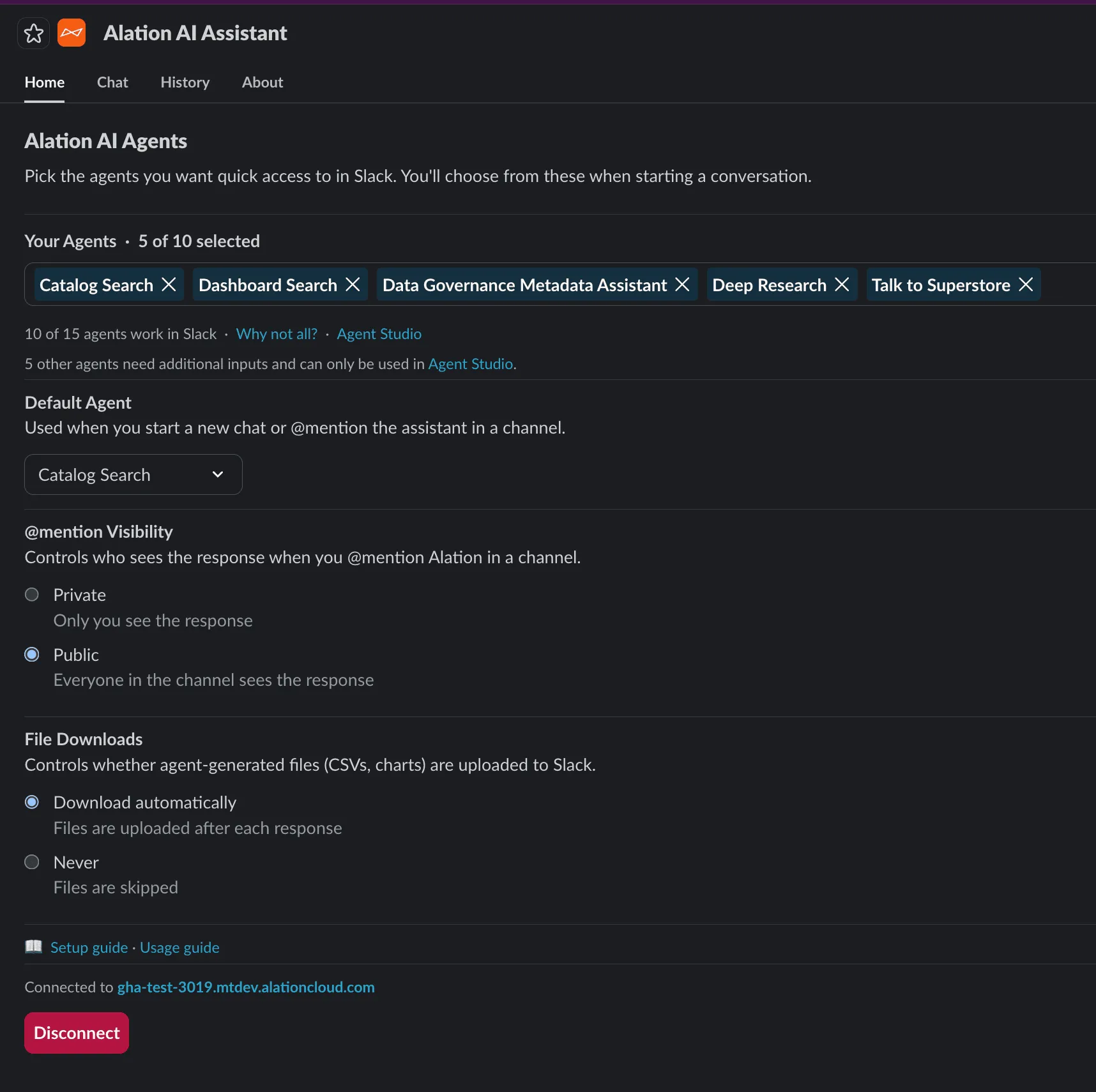Screen dimensions: 1096x1092
Task: Remove the Talk to Superstore agent
Action: click(1026, 284)
